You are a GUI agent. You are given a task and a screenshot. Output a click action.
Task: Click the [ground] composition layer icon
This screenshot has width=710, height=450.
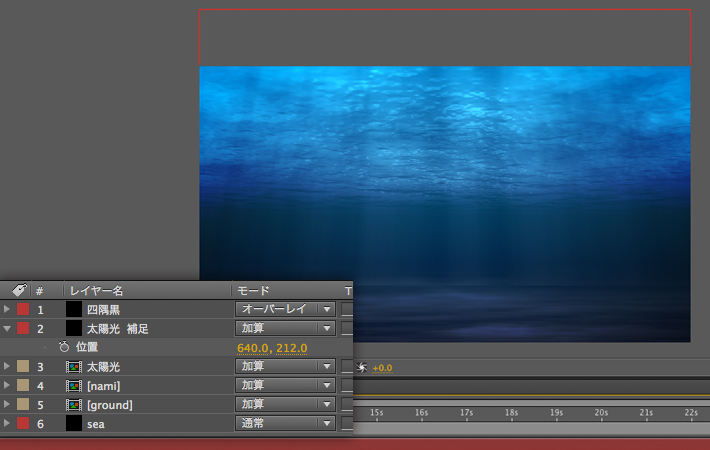pos(74,405)
